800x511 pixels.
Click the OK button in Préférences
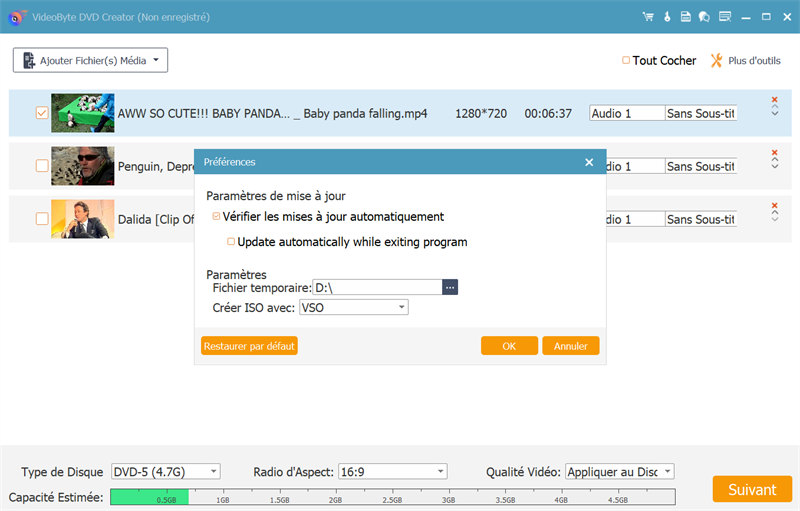(509, 346)
